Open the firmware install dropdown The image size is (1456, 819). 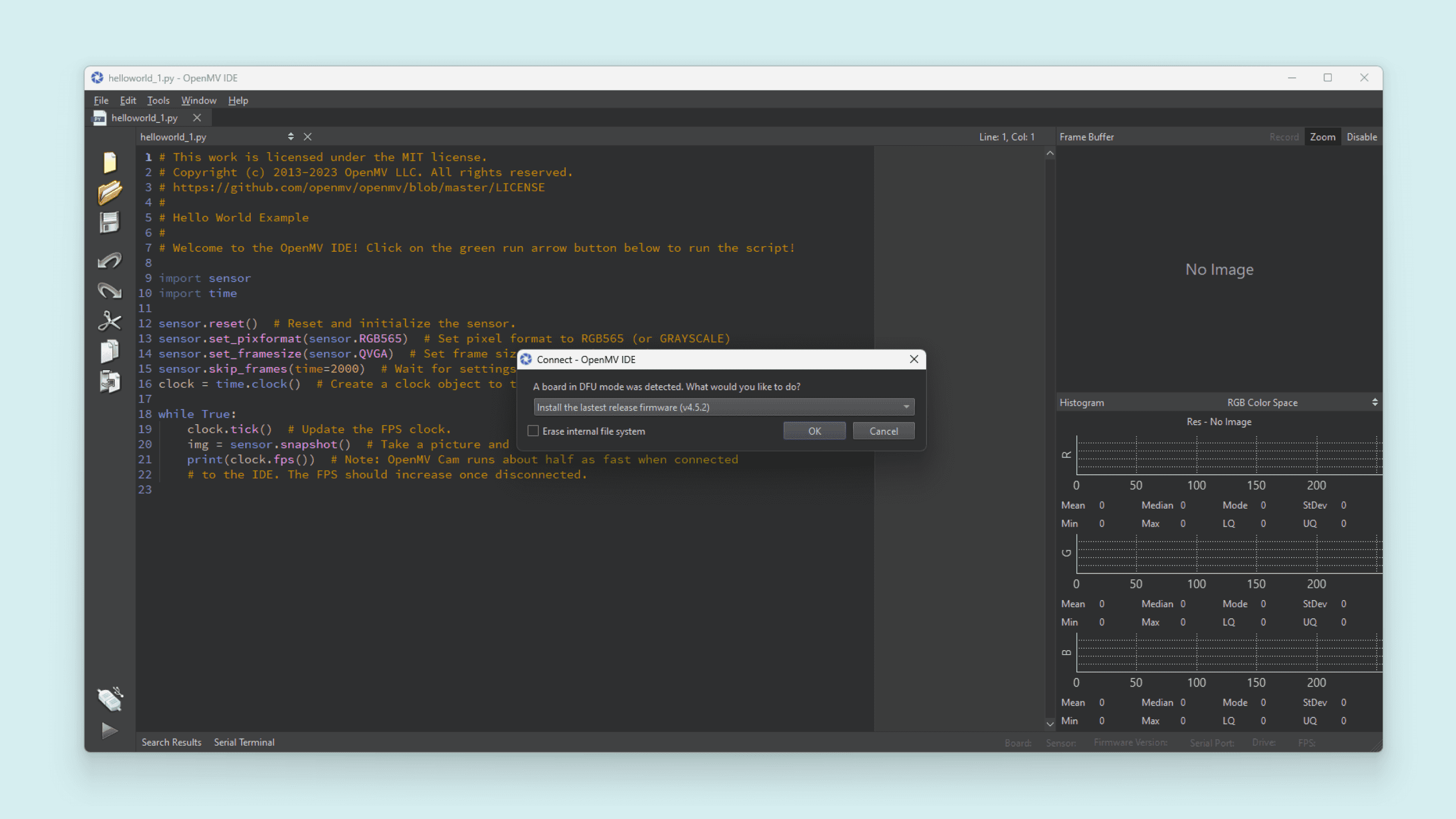[x=906, y=406]
